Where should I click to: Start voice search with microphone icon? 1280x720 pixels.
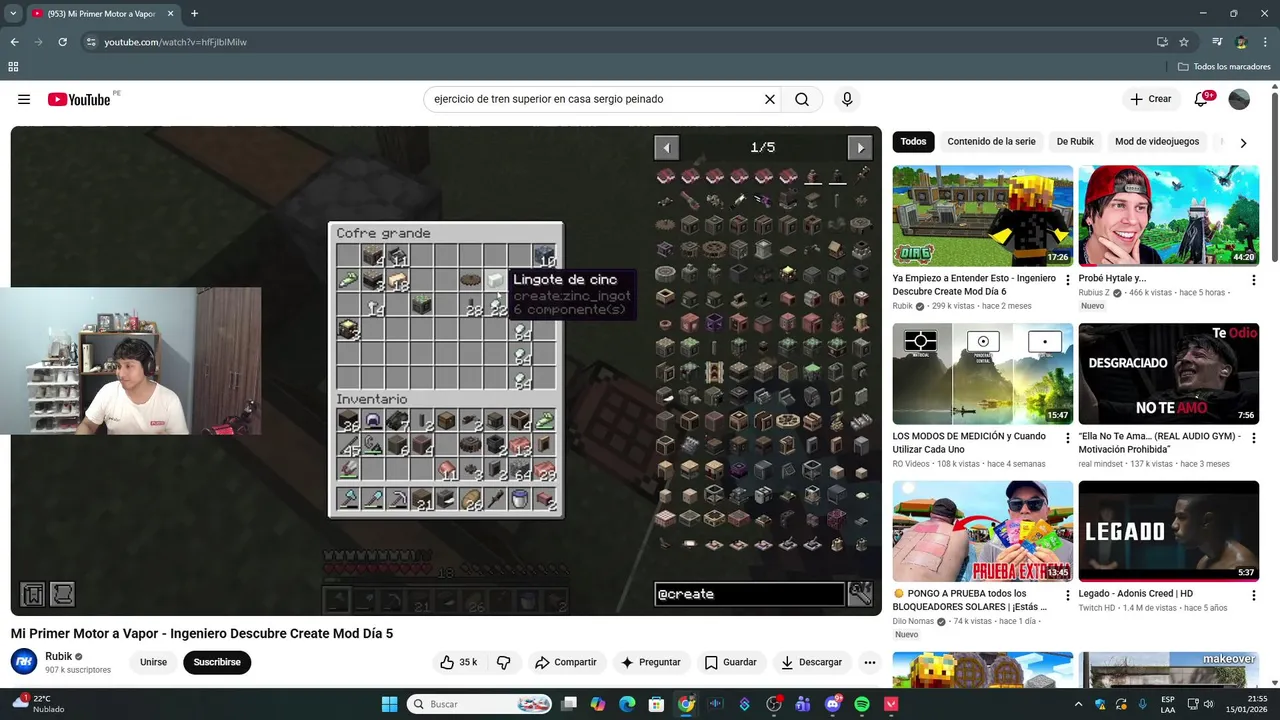(x=847, y=99)
